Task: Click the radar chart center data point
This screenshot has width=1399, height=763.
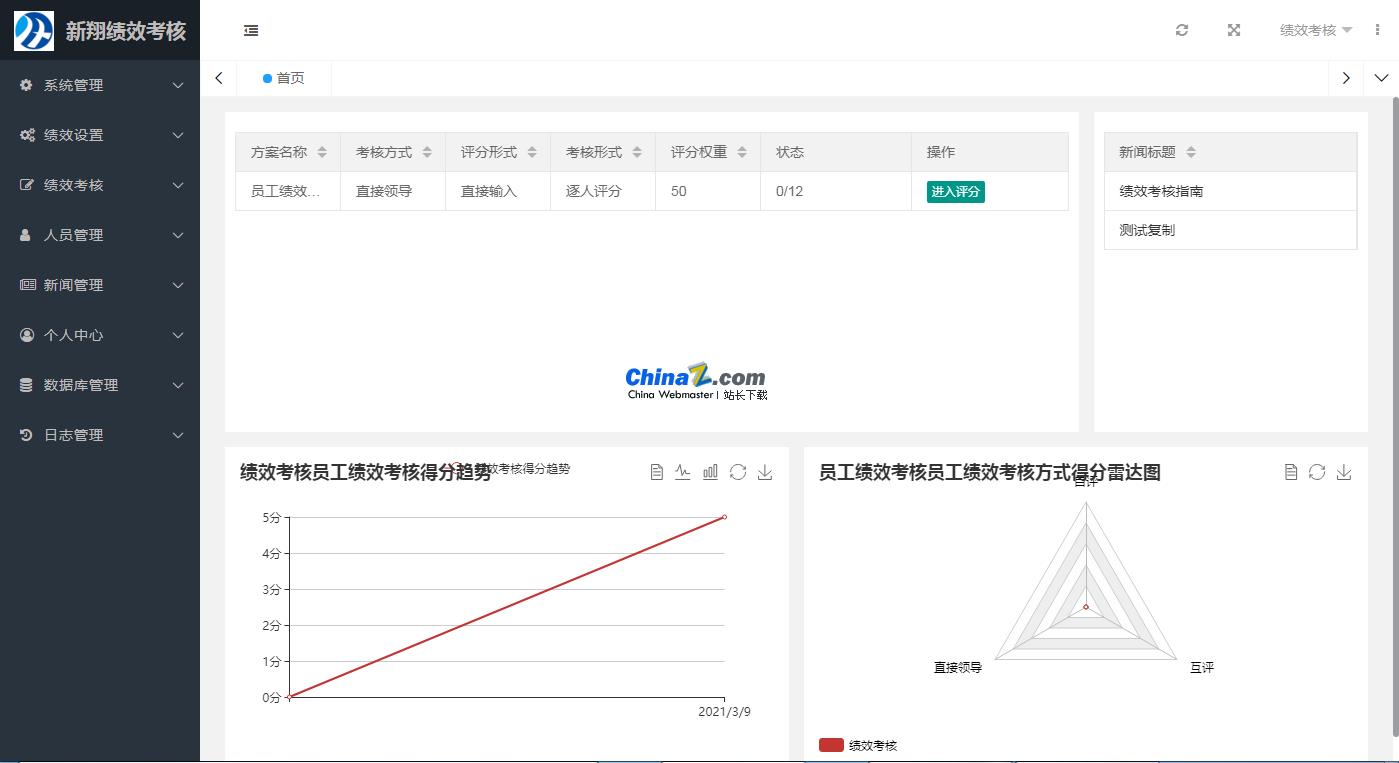Action: tap(1086, 607)
